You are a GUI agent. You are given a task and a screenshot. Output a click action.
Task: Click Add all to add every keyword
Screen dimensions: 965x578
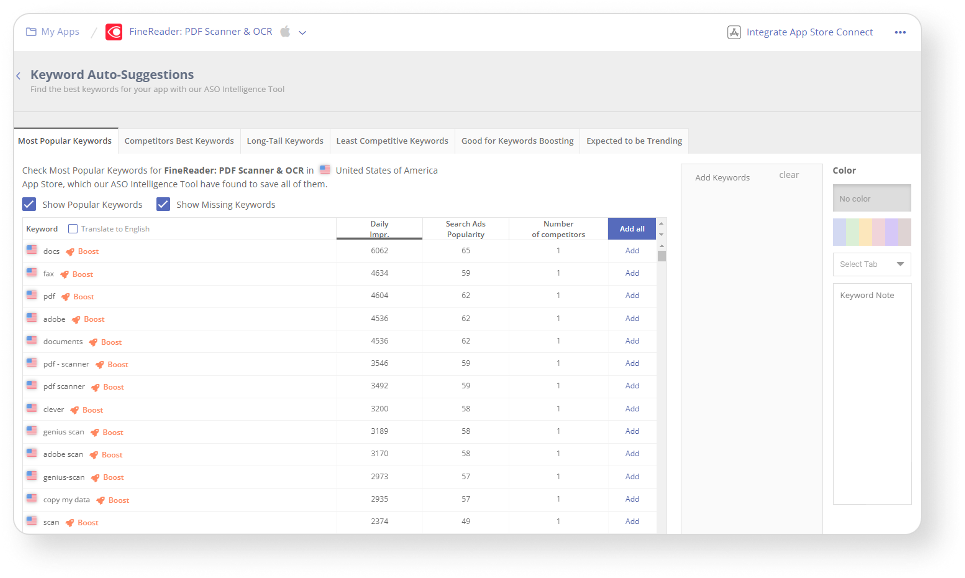[x=631, y=228]
